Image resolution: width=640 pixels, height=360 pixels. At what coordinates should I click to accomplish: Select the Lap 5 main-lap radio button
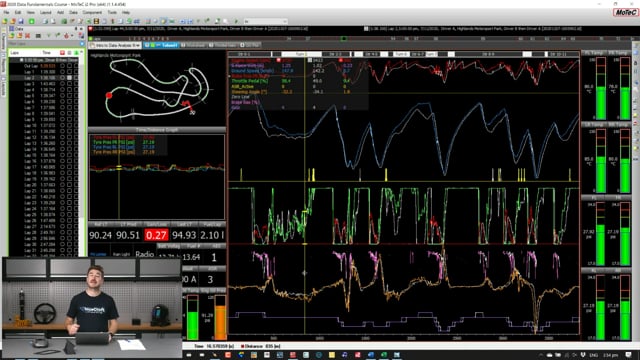pos(62,95)
